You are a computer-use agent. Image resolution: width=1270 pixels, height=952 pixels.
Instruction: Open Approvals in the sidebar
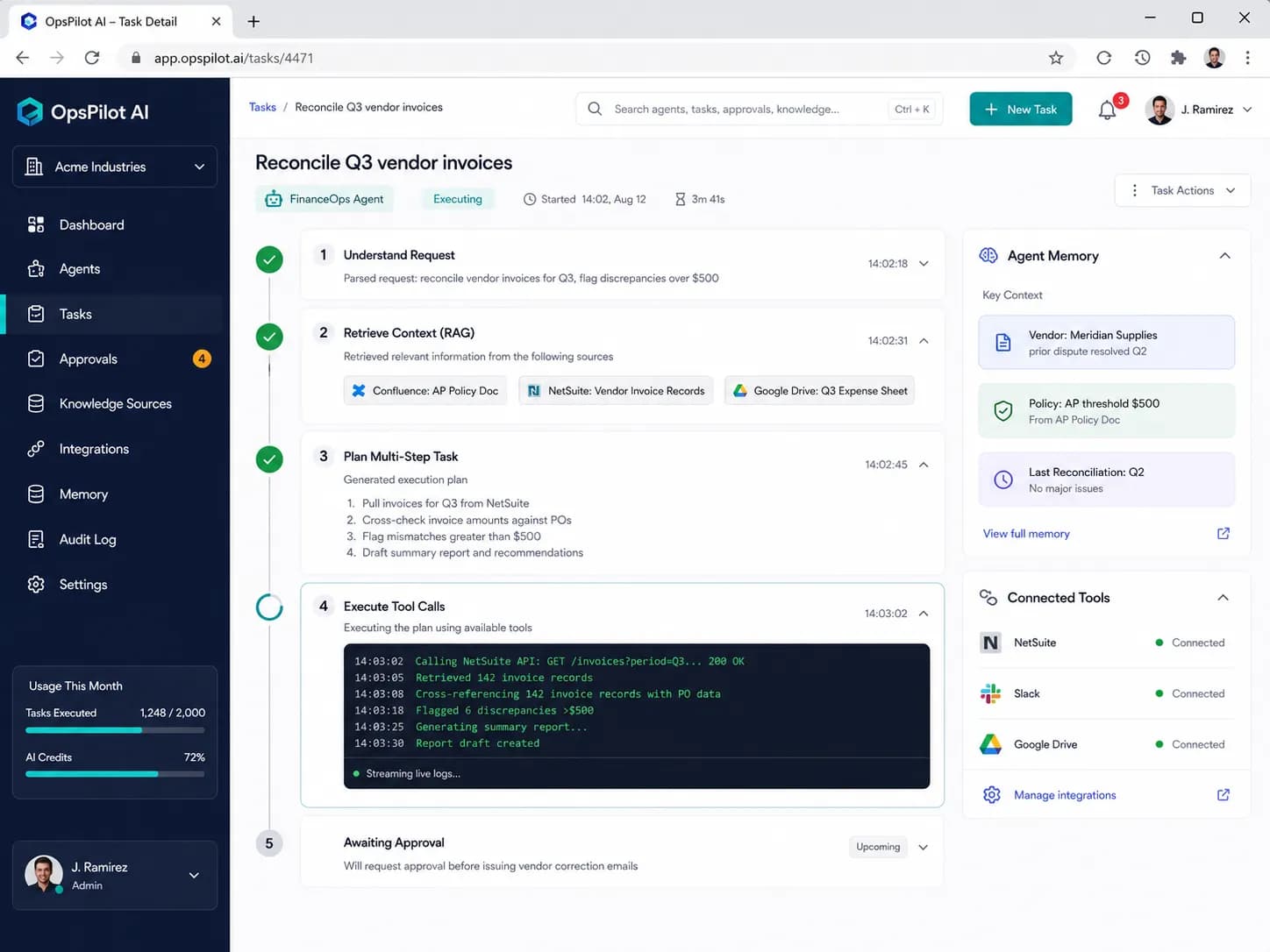coord(115,359)
